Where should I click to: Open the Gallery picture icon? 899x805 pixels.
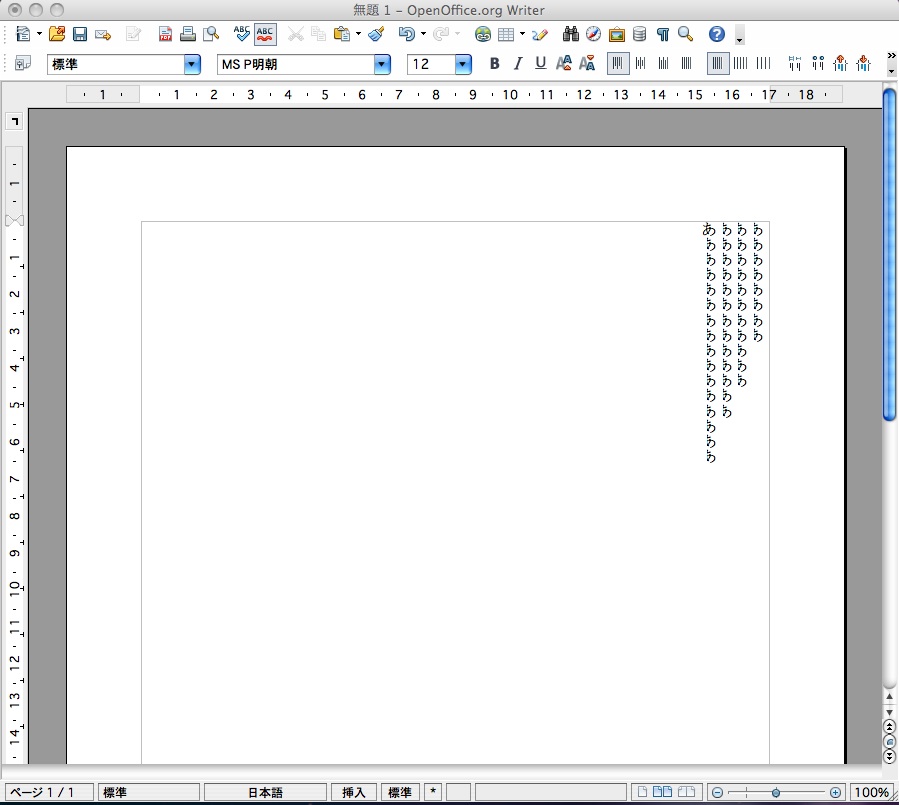[x=616, y=35]
